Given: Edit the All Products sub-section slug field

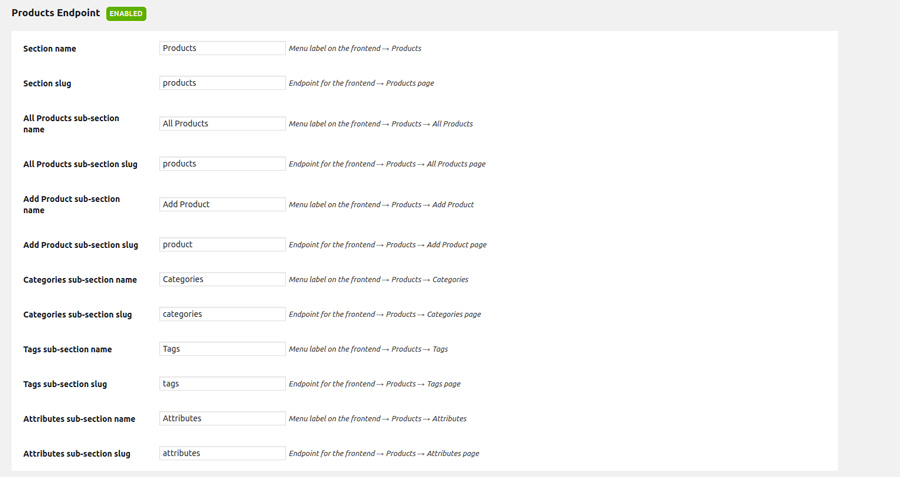Looking at the screenshot, I should point(222,164).
